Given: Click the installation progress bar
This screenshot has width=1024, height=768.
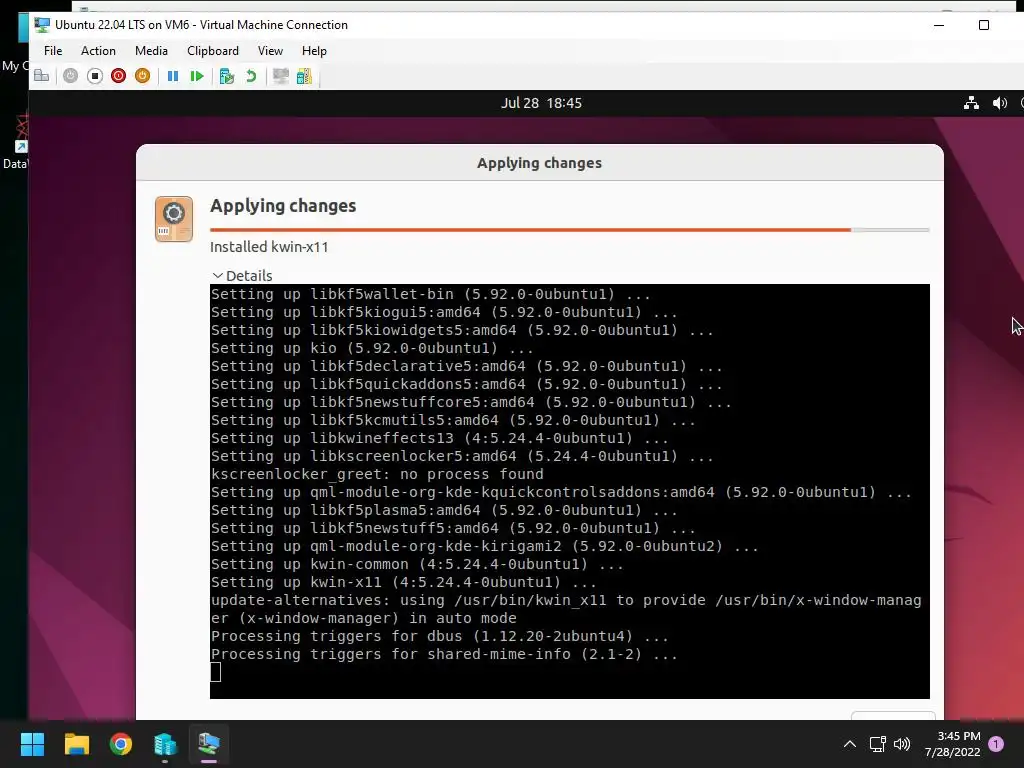Looking at the screenshot, I should [x=569, y=230].
